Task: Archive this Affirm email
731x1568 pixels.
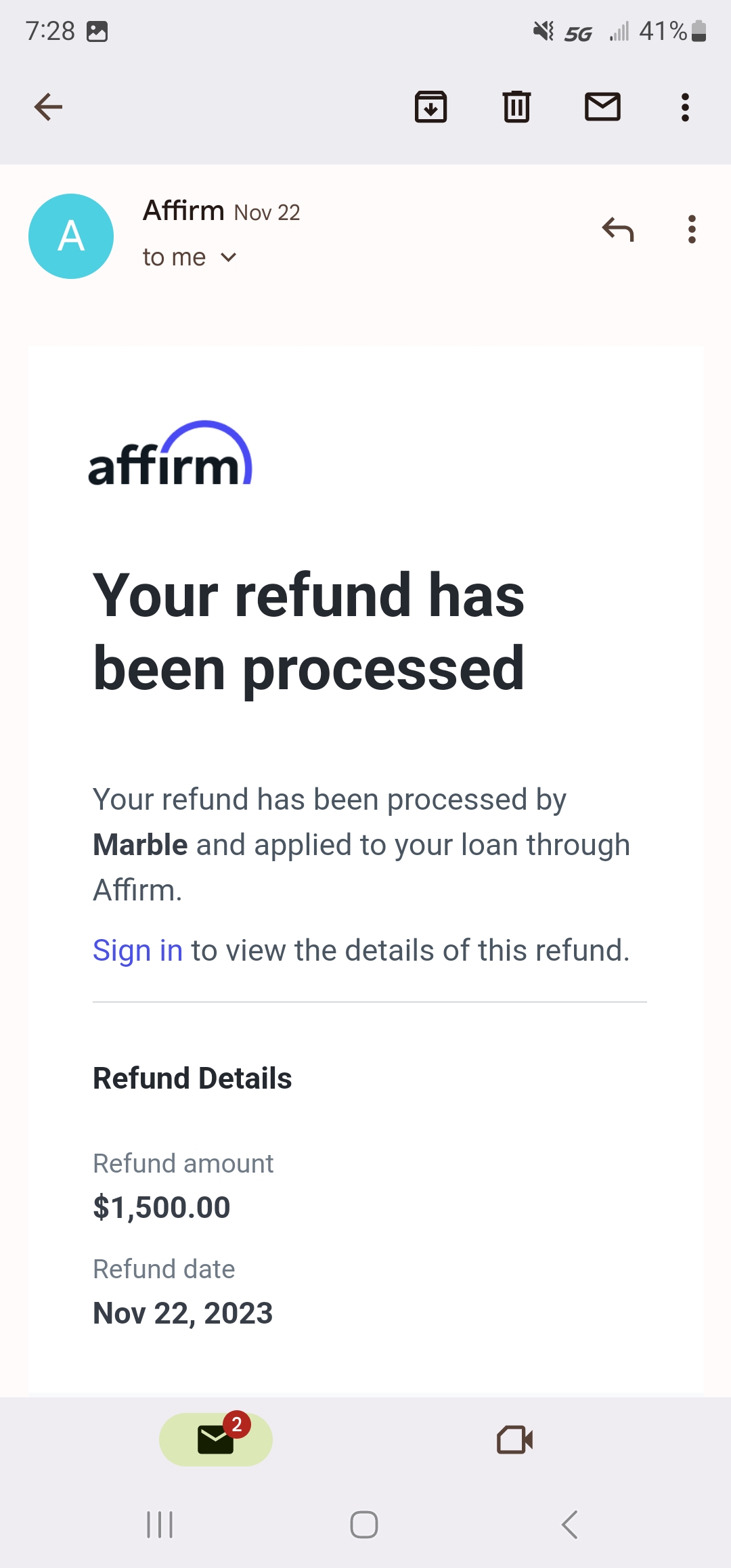Action: point(430,107)
